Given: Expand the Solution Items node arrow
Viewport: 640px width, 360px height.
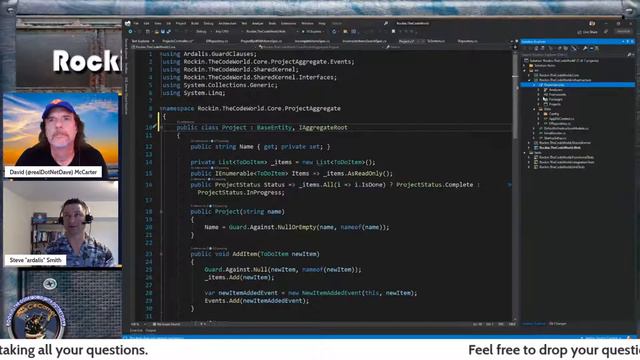Looking at the screenshot, I should pos(524,65).
